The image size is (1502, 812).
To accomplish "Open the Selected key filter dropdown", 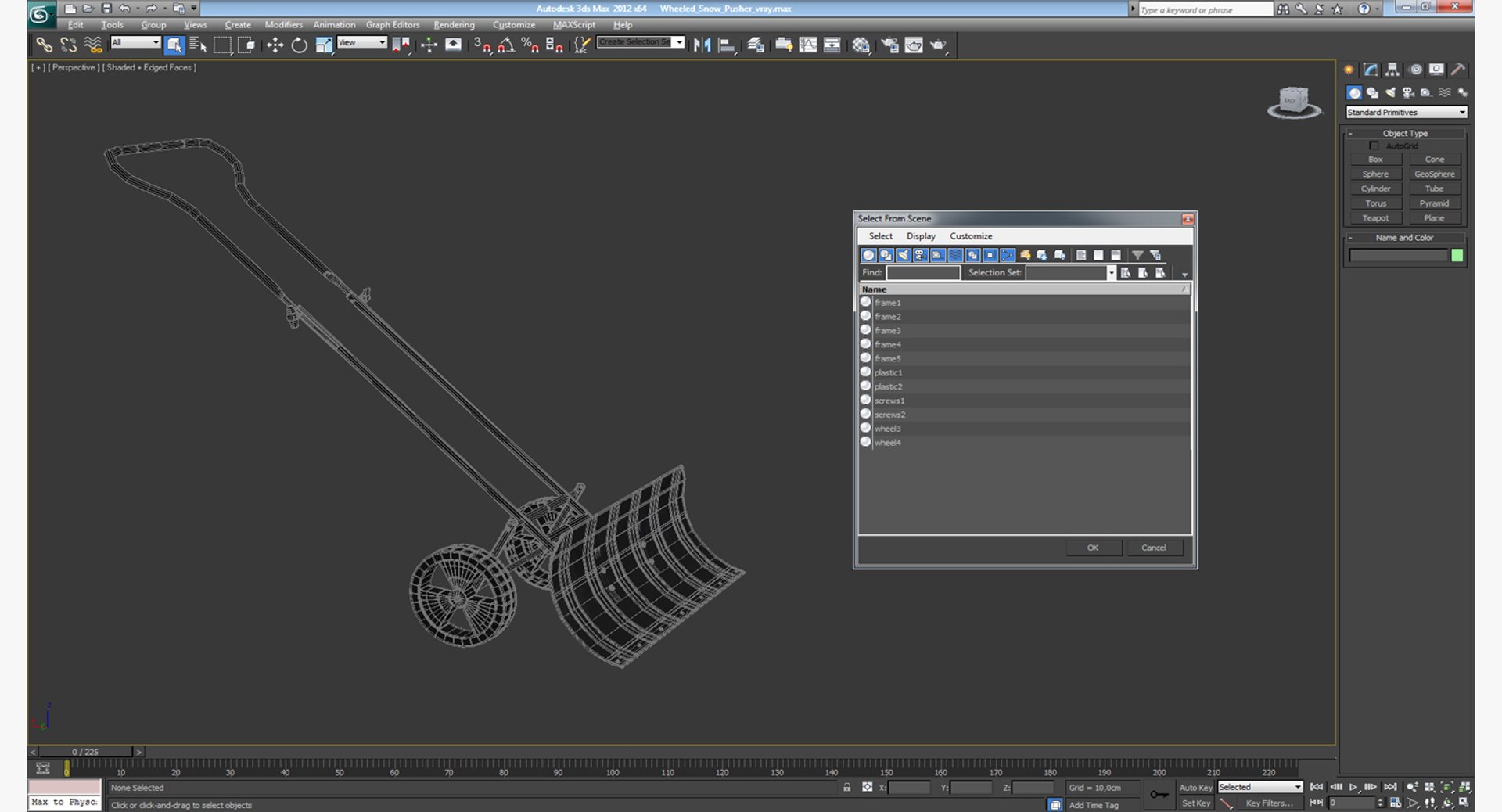I will (1259, 787).
